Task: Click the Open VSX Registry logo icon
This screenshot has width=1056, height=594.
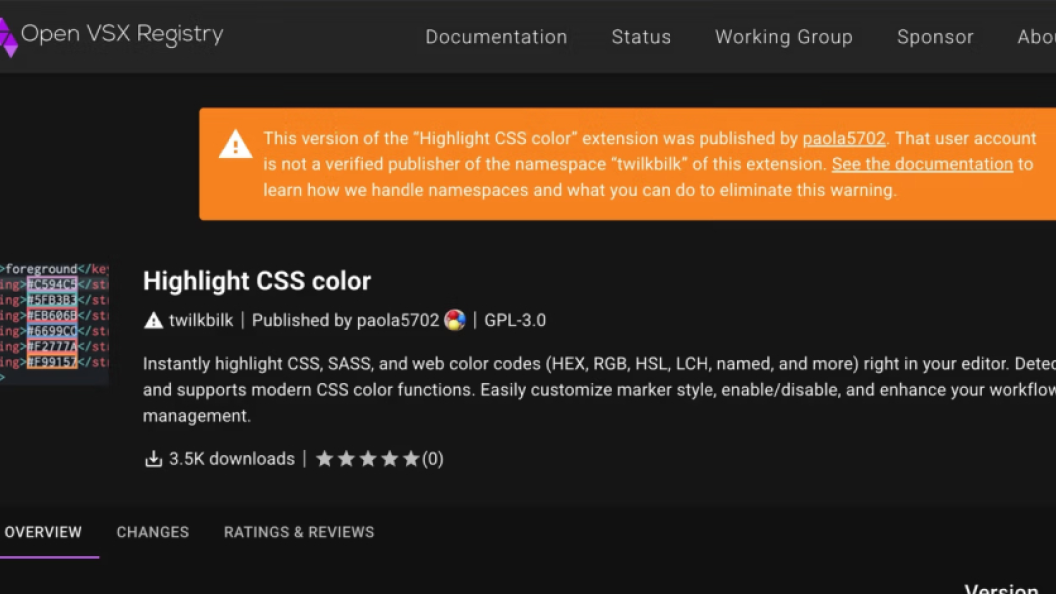Action: (x=8, y=36)
